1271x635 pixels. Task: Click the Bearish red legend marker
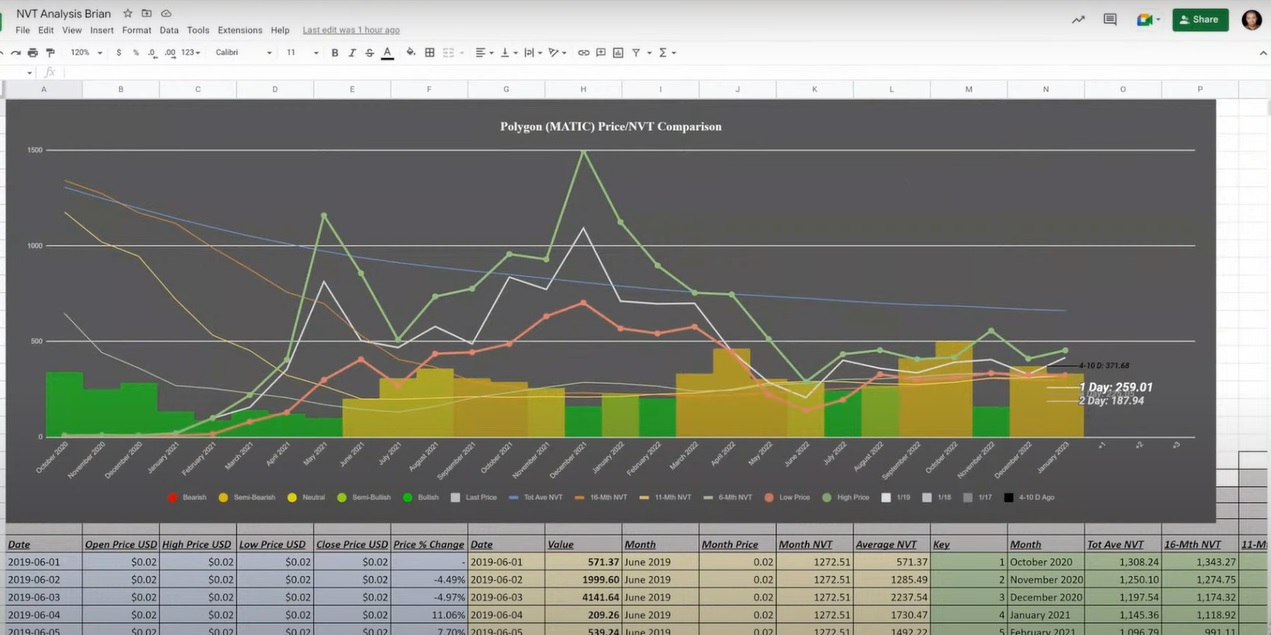coord(172,497)
